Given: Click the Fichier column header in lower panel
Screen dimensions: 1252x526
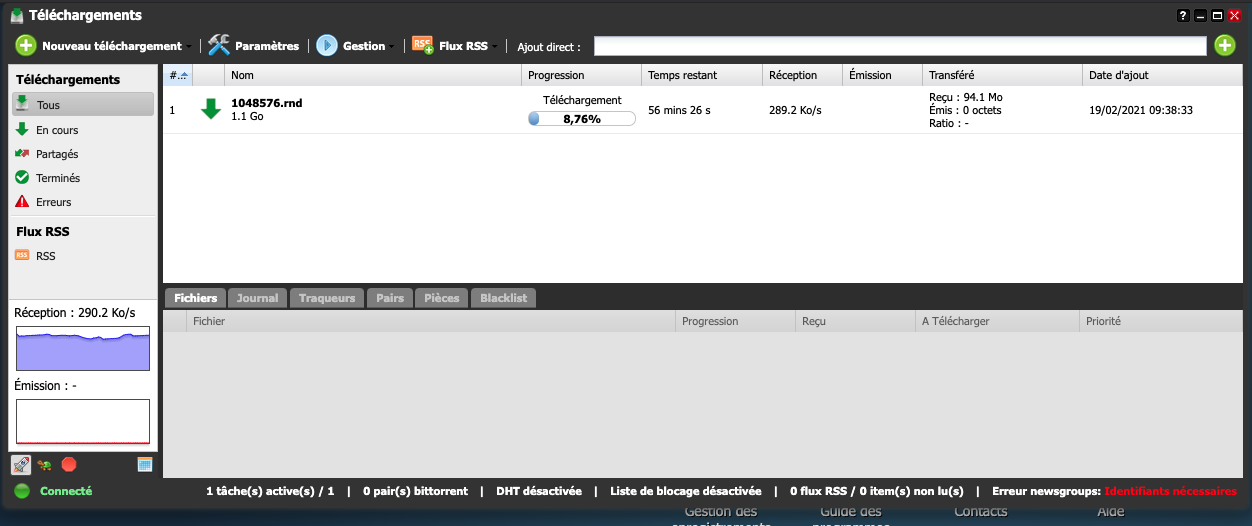Looking at the screenshot, I should coord(431,321).
